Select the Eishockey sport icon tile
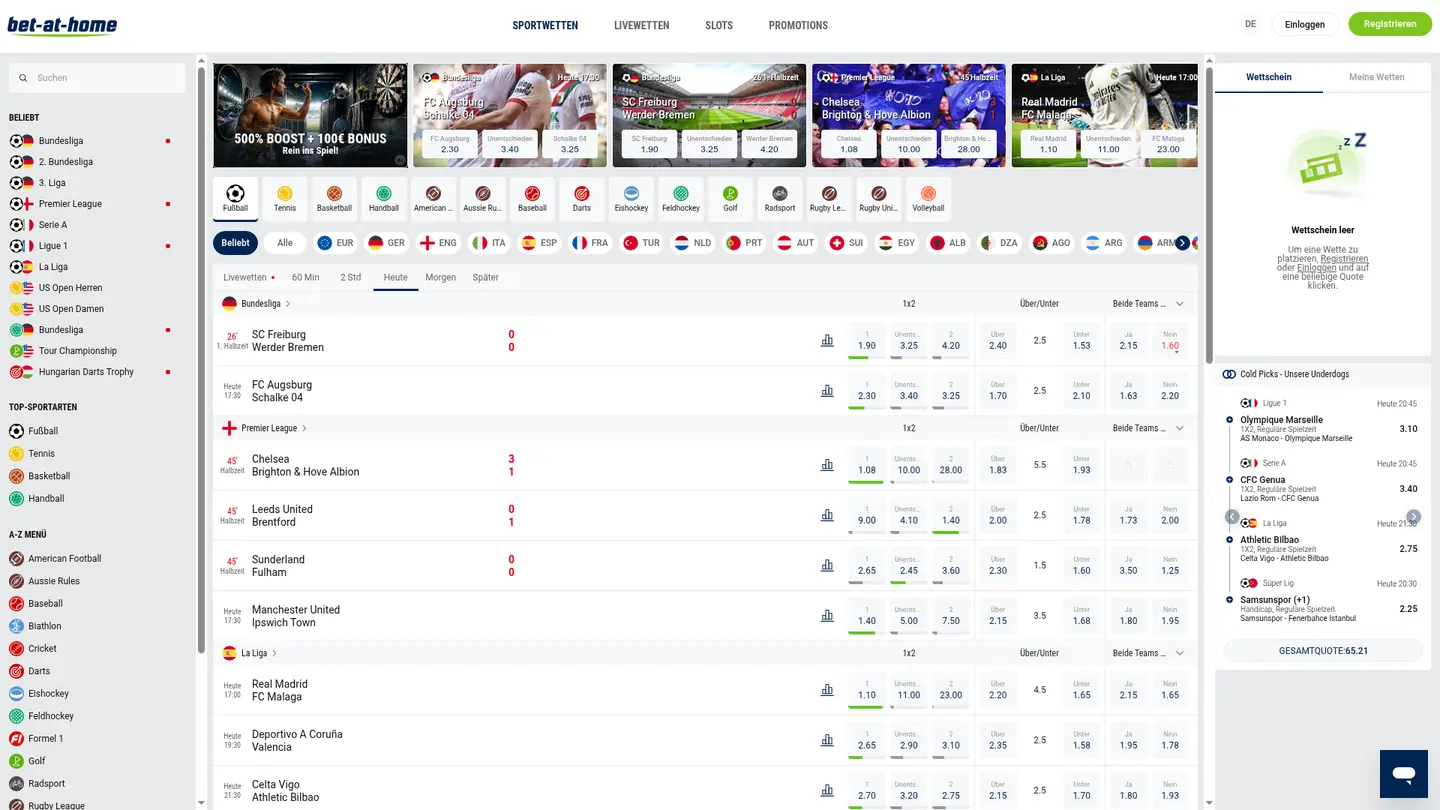The image size is (1440, 810). pyautogui.click(x=631, y=199)
